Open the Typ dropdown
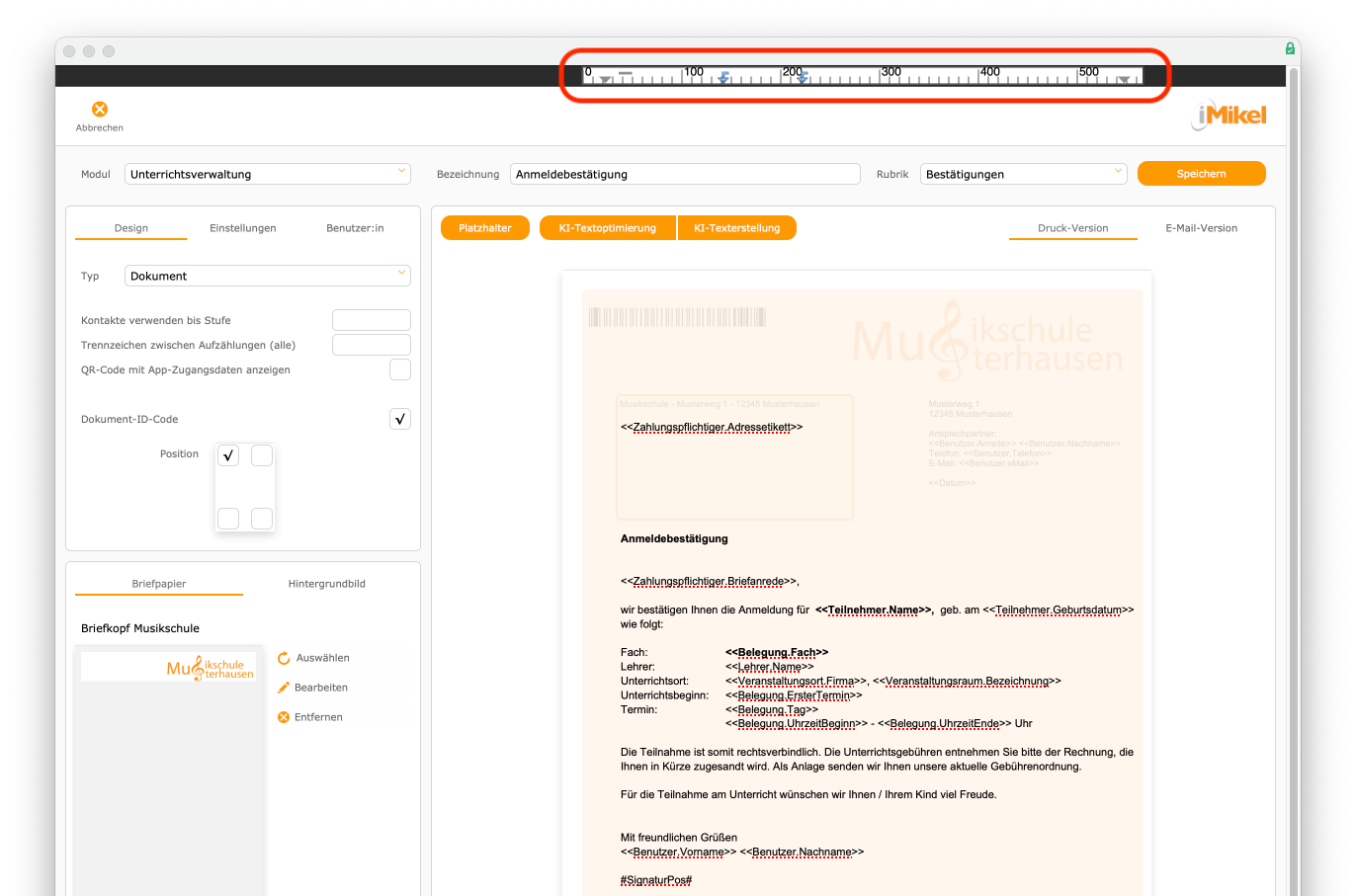 point(268,276)
